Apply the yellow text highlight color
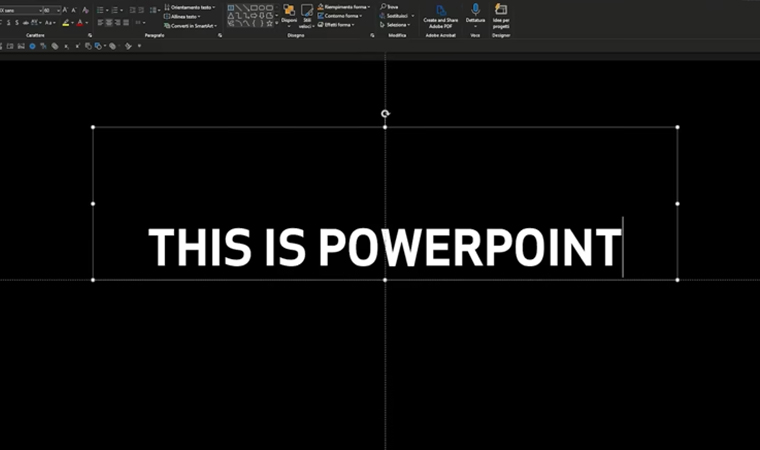Screen dimensions: 760x450 pos(66,23)
